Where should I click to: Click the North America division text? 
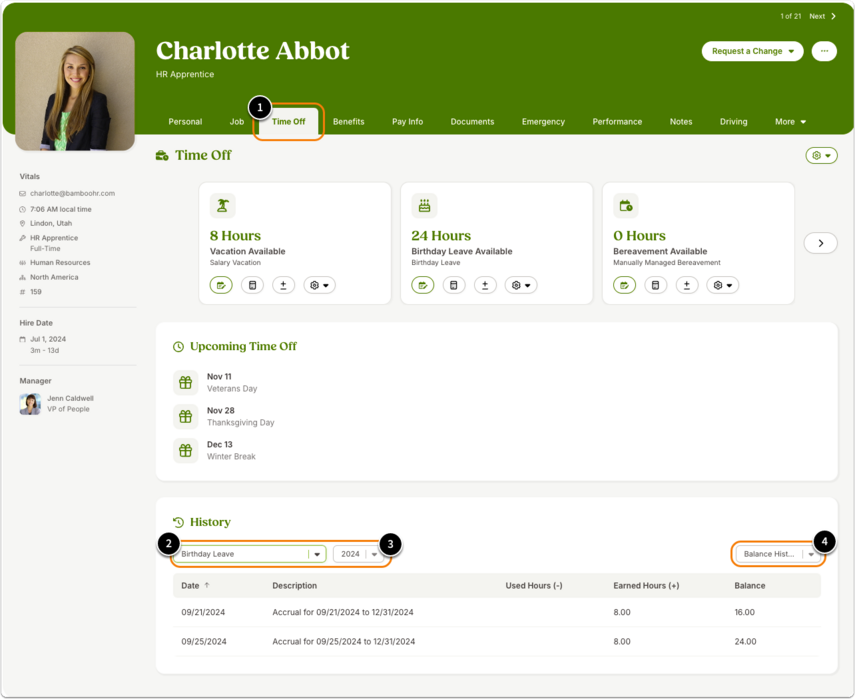click(x=54, y=278)
